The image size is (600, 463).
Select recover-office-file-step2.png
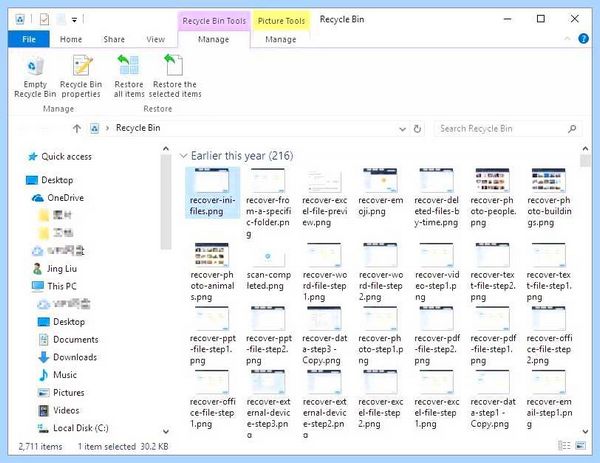(549, 336)
